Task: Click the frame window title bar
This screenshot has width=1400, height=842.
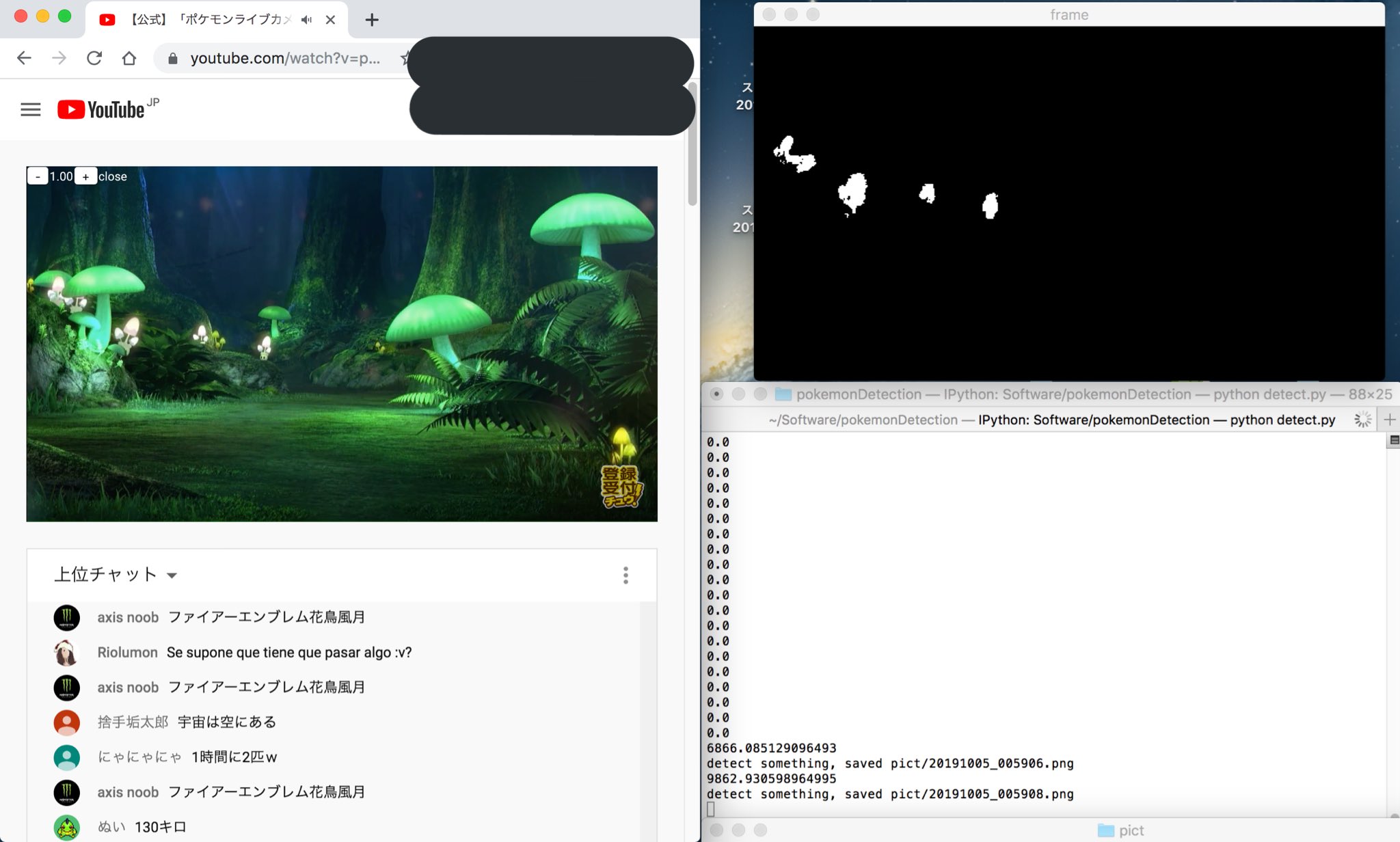Action: (1069, 14)
